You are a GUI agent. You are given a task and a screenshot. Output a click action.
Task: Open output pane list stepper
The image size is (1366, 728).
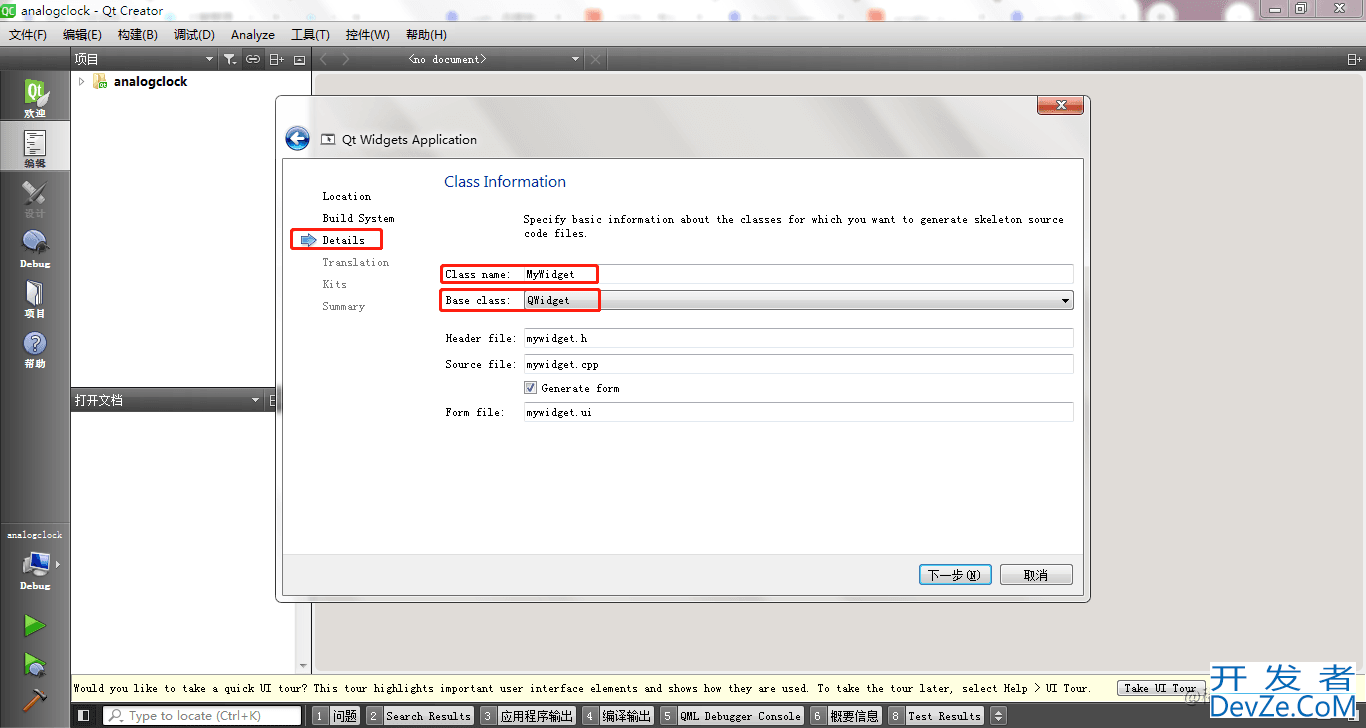998,715
